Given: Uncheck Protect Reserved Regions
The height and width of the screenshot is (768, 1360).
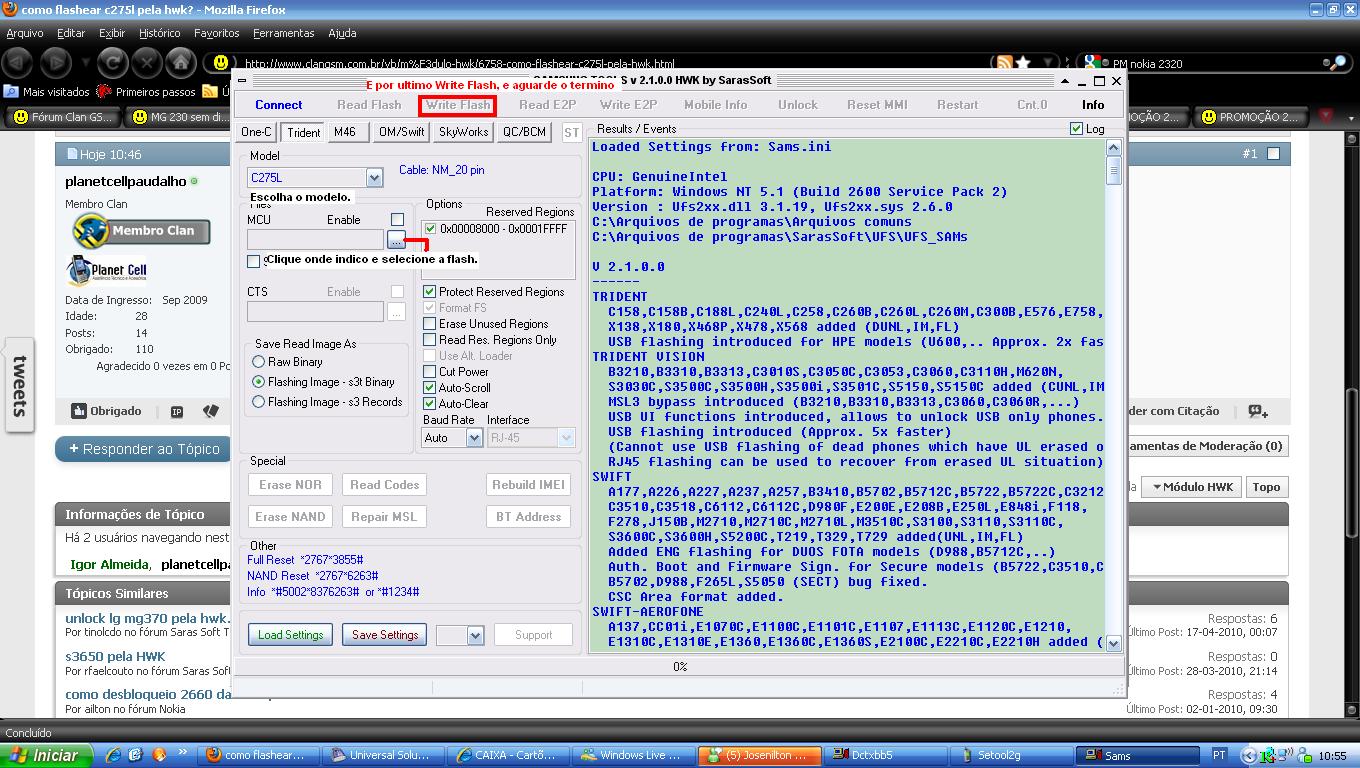Looking at the screenshot, I should click(x=430, y=292).
